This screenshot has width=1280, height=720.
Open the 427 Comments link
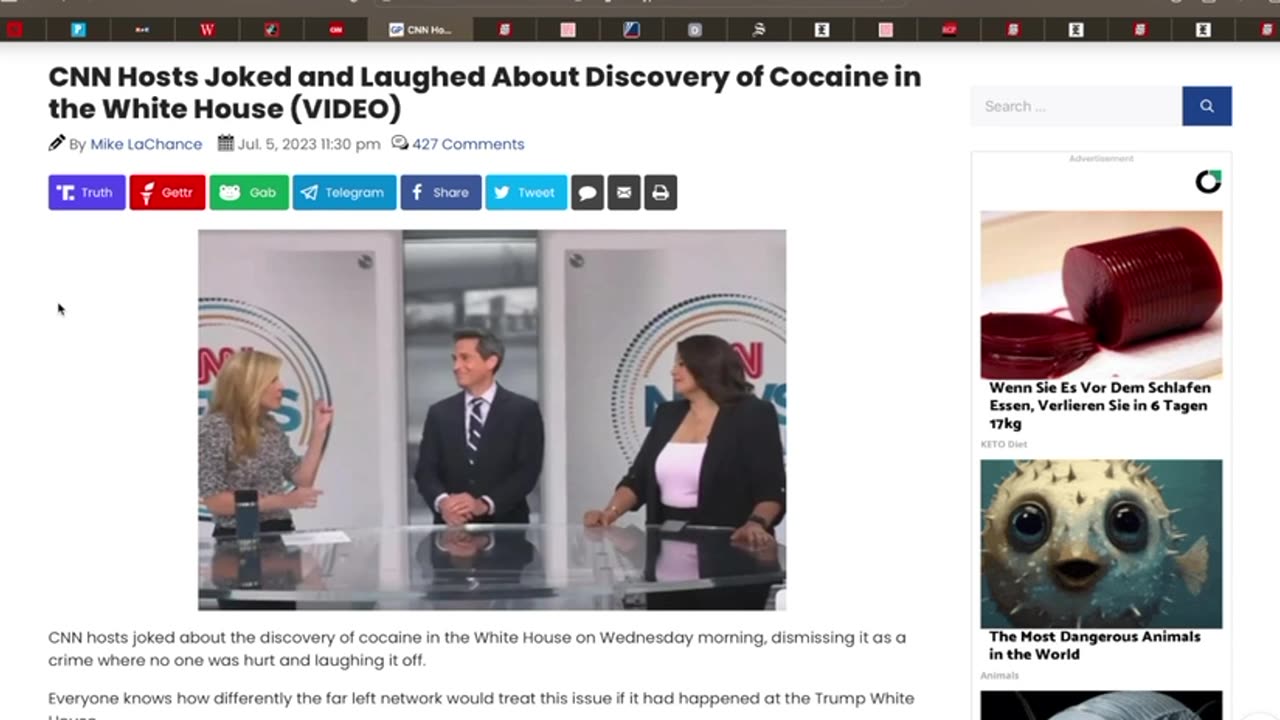point(468,144)
